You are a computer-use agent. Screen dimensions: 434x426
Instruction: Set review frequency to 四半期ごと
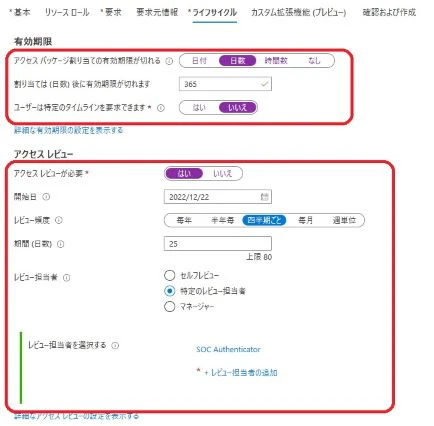tap(264, 220)
